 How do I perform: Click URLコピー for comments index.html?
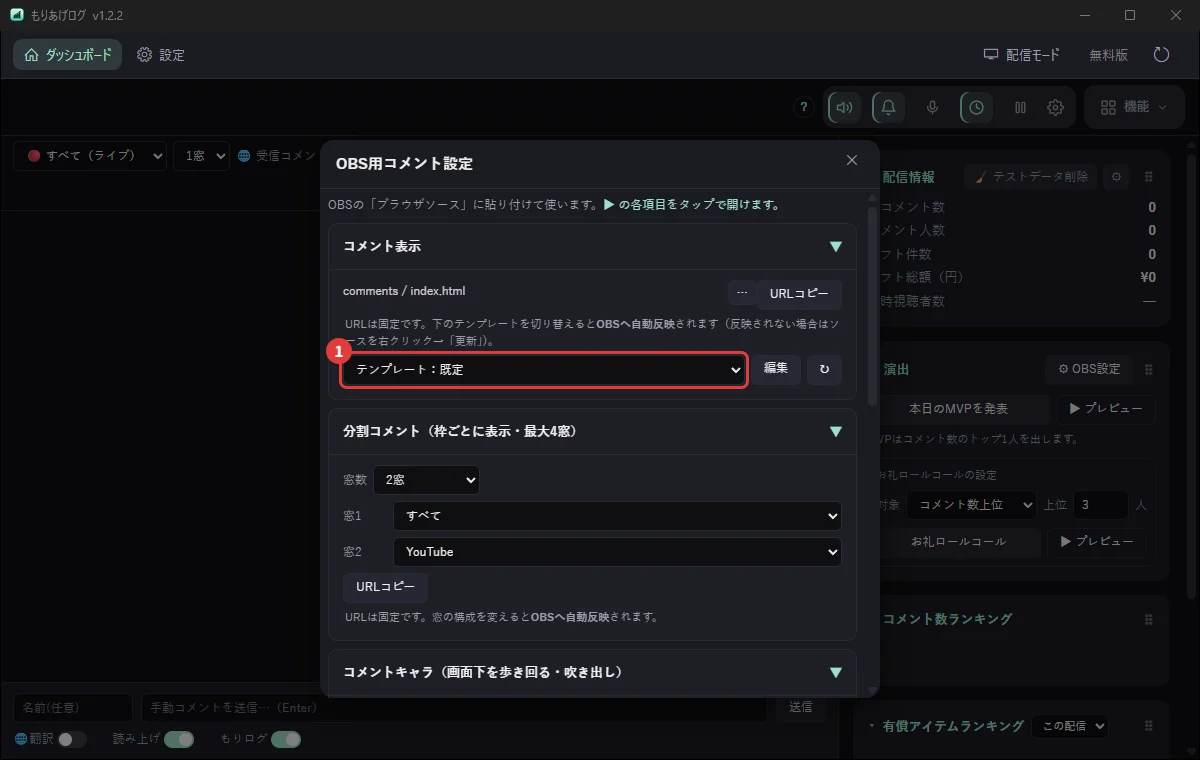point(799,294)
